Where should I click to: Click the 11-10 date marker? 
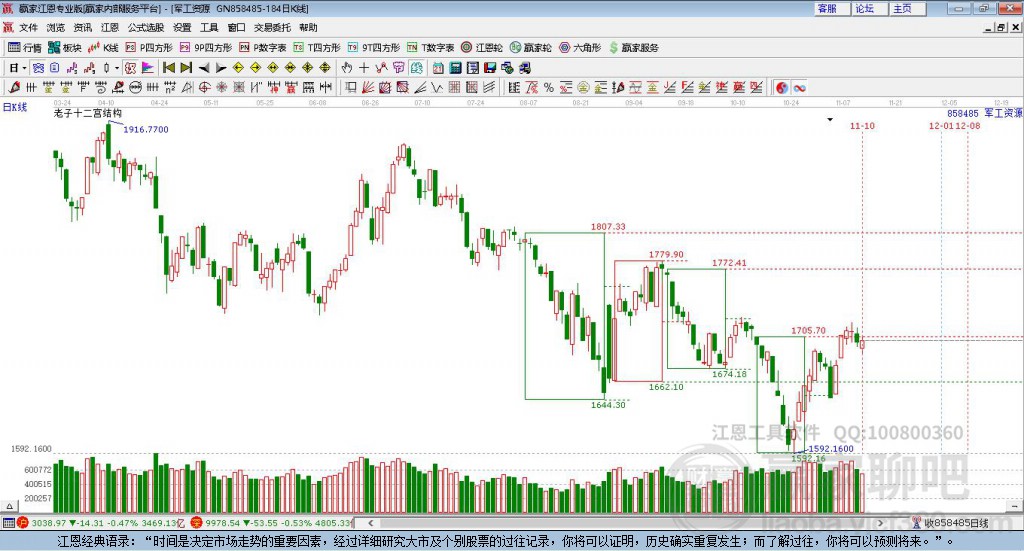[862, 125]
